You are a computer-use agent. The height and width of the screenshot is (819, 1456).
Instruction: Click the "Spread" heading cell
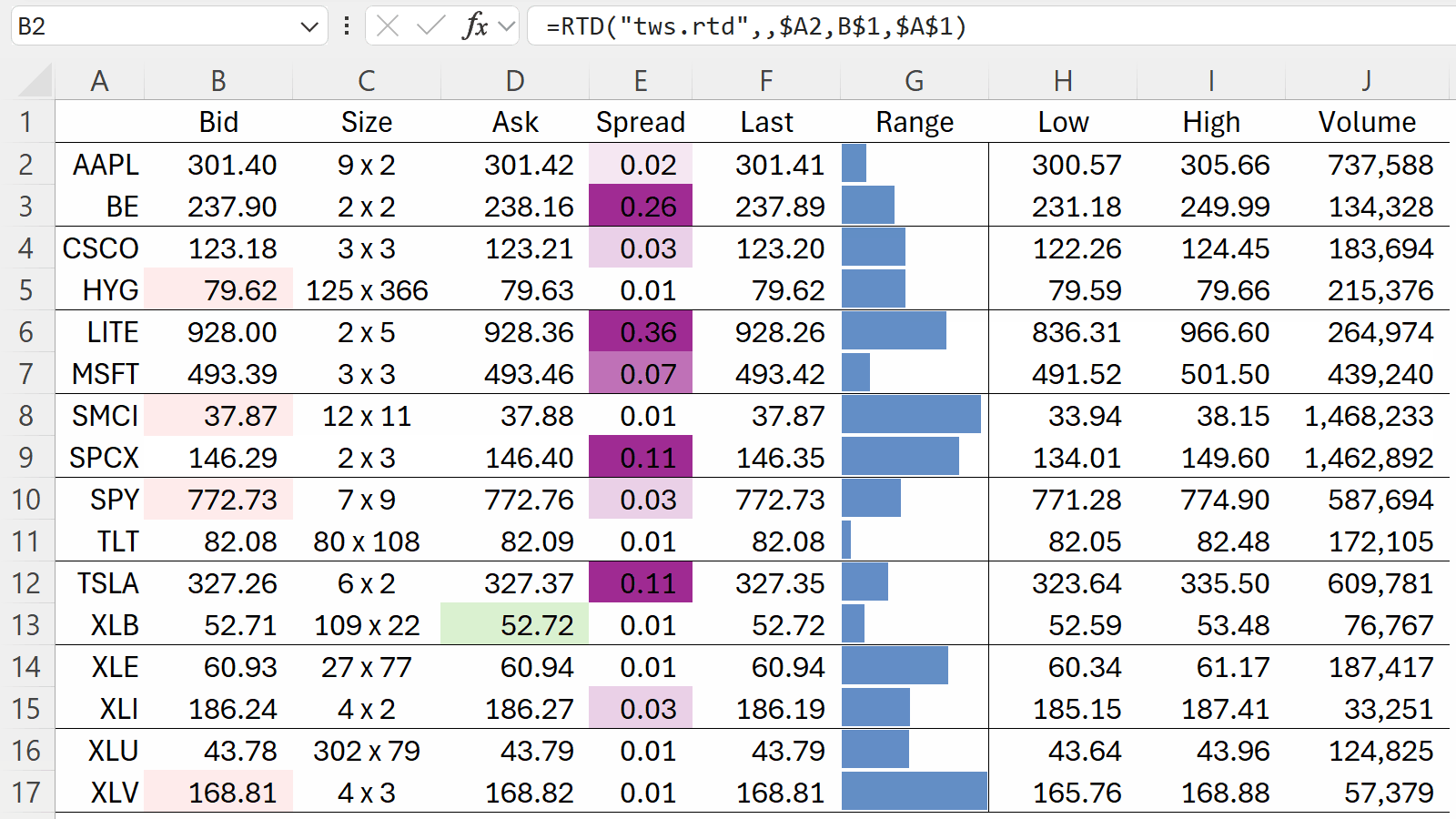[x=641, y=122]
